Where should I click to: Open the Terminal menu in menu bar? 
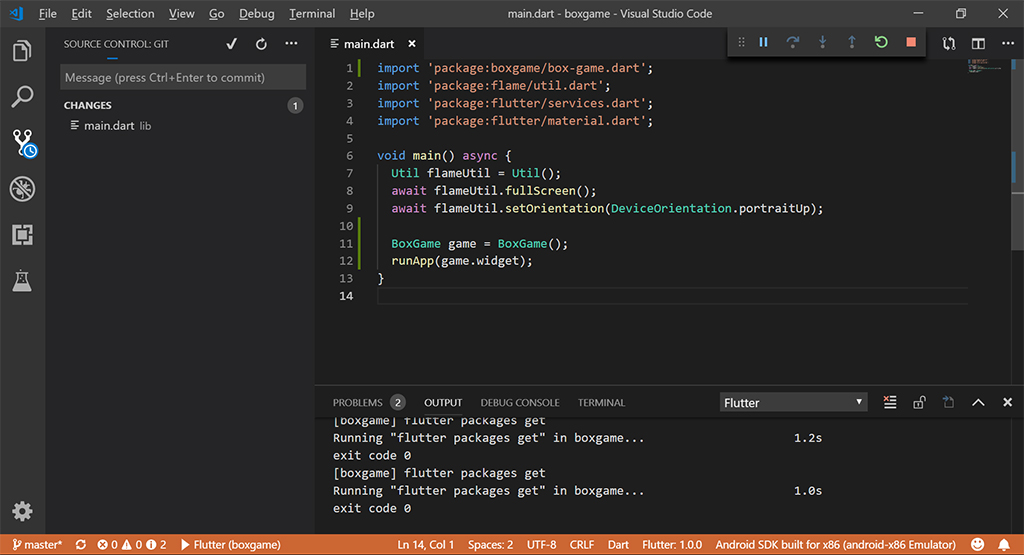(312, 14)
